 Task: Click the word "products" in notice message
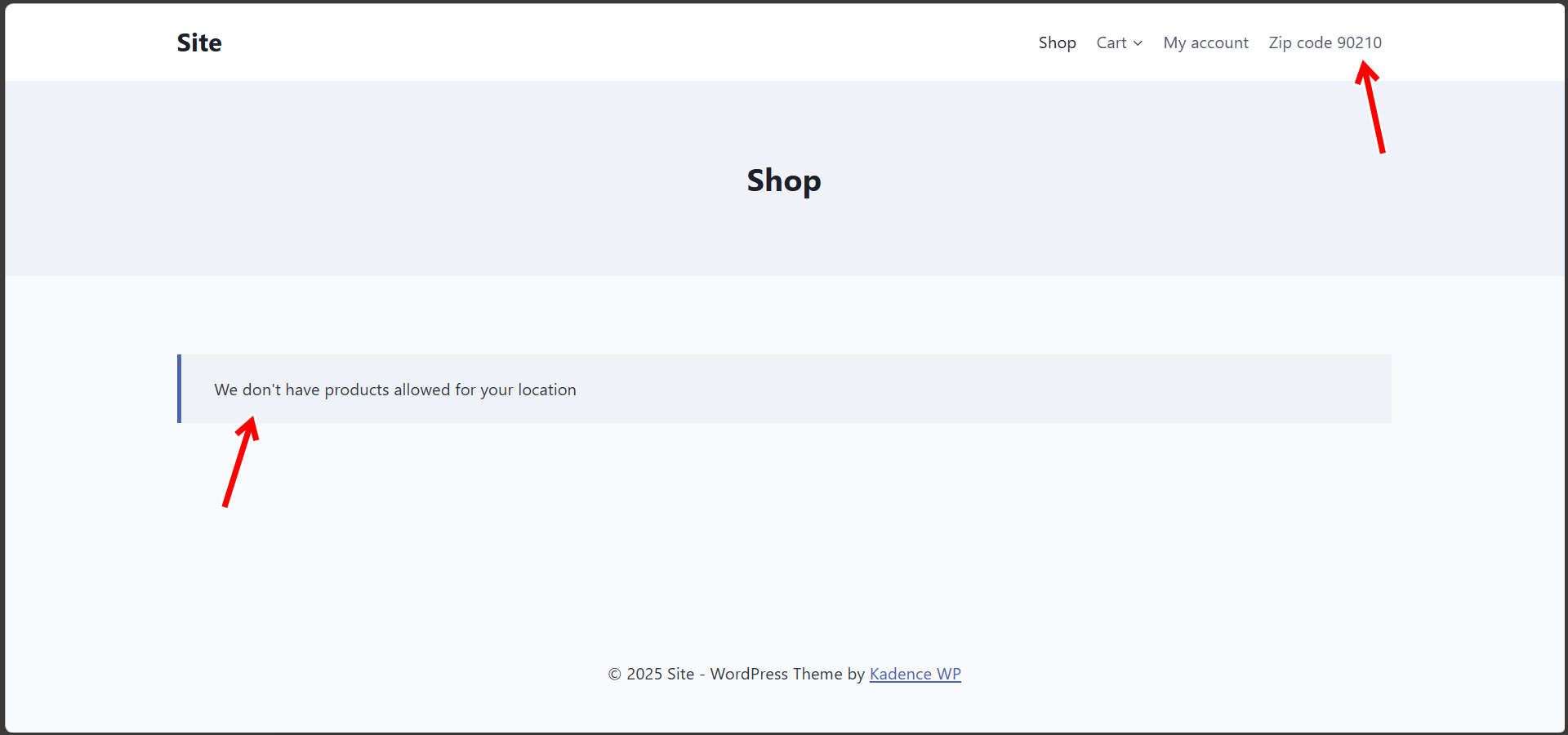click(357, 390)
